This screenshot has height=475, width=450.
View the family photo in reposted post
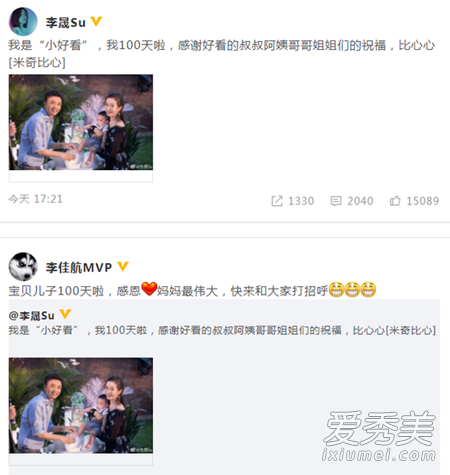pos(81,405)
